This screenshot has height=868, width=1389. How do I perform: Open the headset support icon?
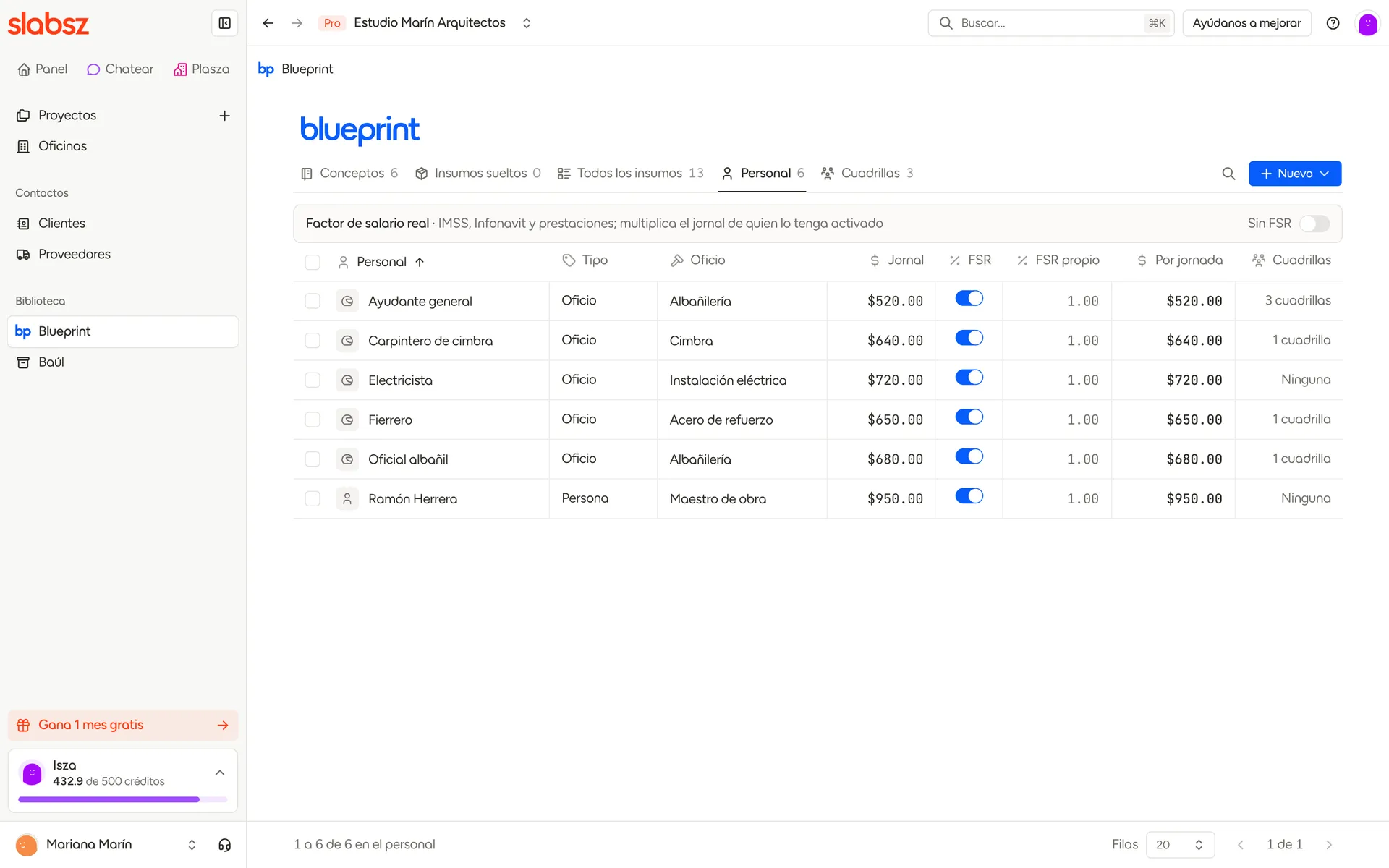(x=224, y=845)
